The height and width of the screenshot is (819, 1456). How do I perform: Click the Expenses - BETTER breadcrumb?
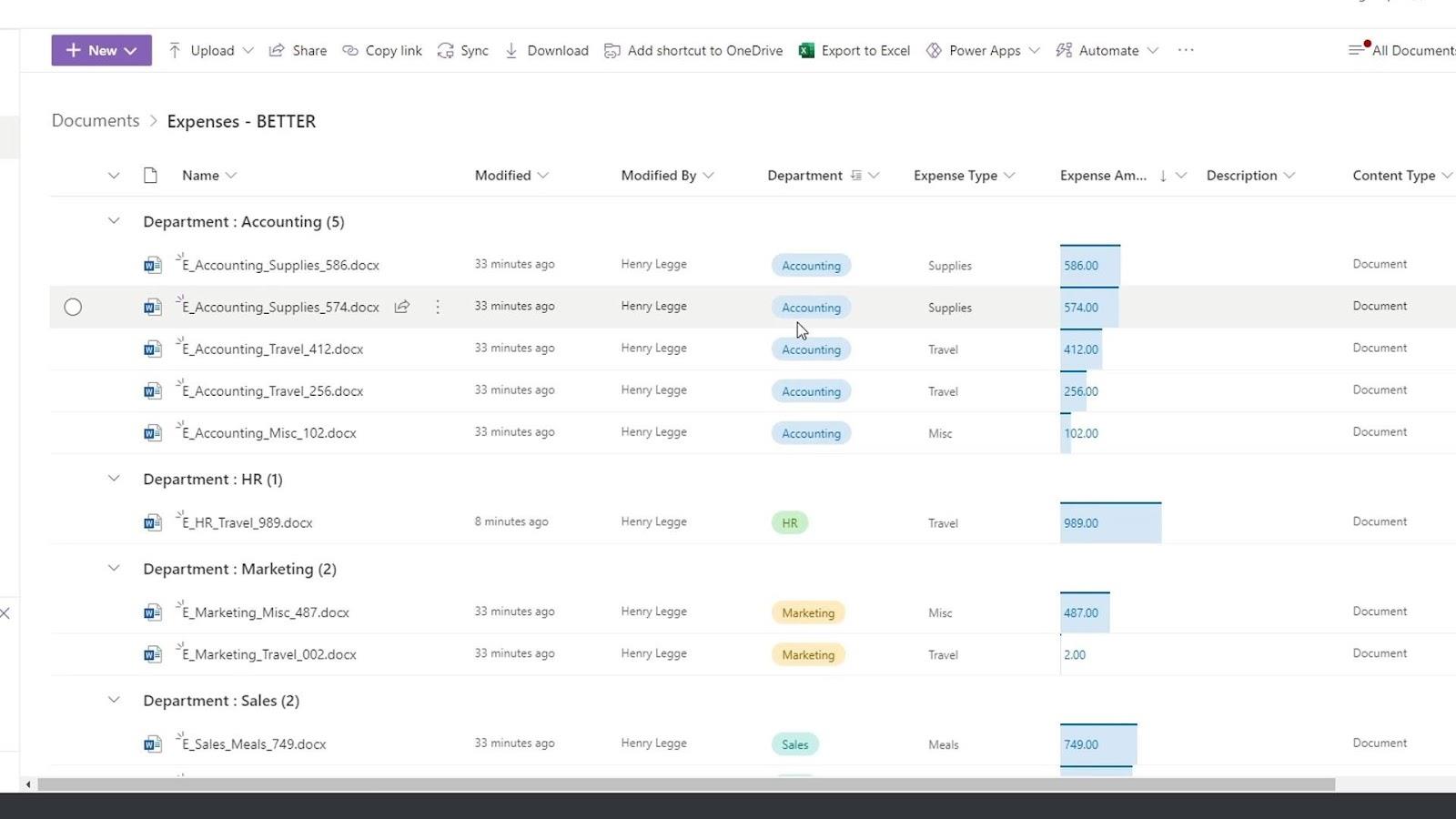coord(241,121)
